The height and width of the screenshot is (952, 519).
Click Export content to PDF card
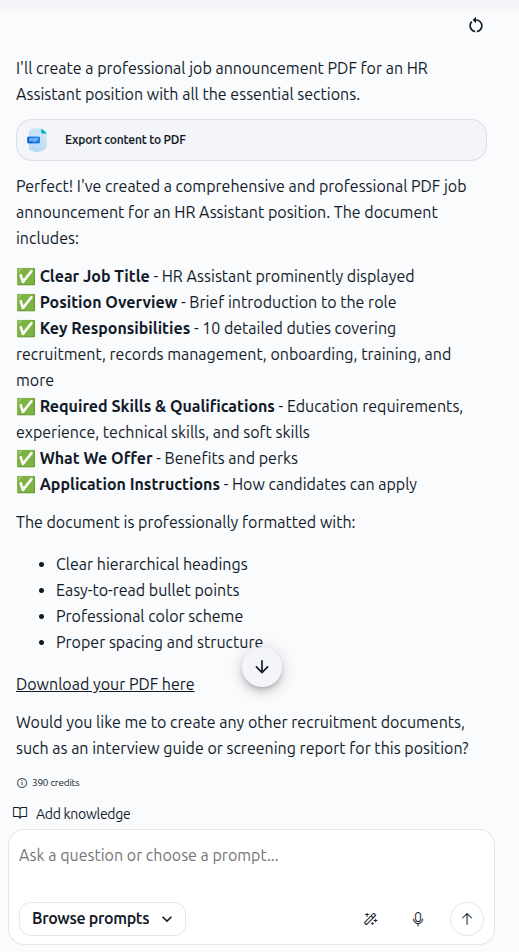(251, 140)
